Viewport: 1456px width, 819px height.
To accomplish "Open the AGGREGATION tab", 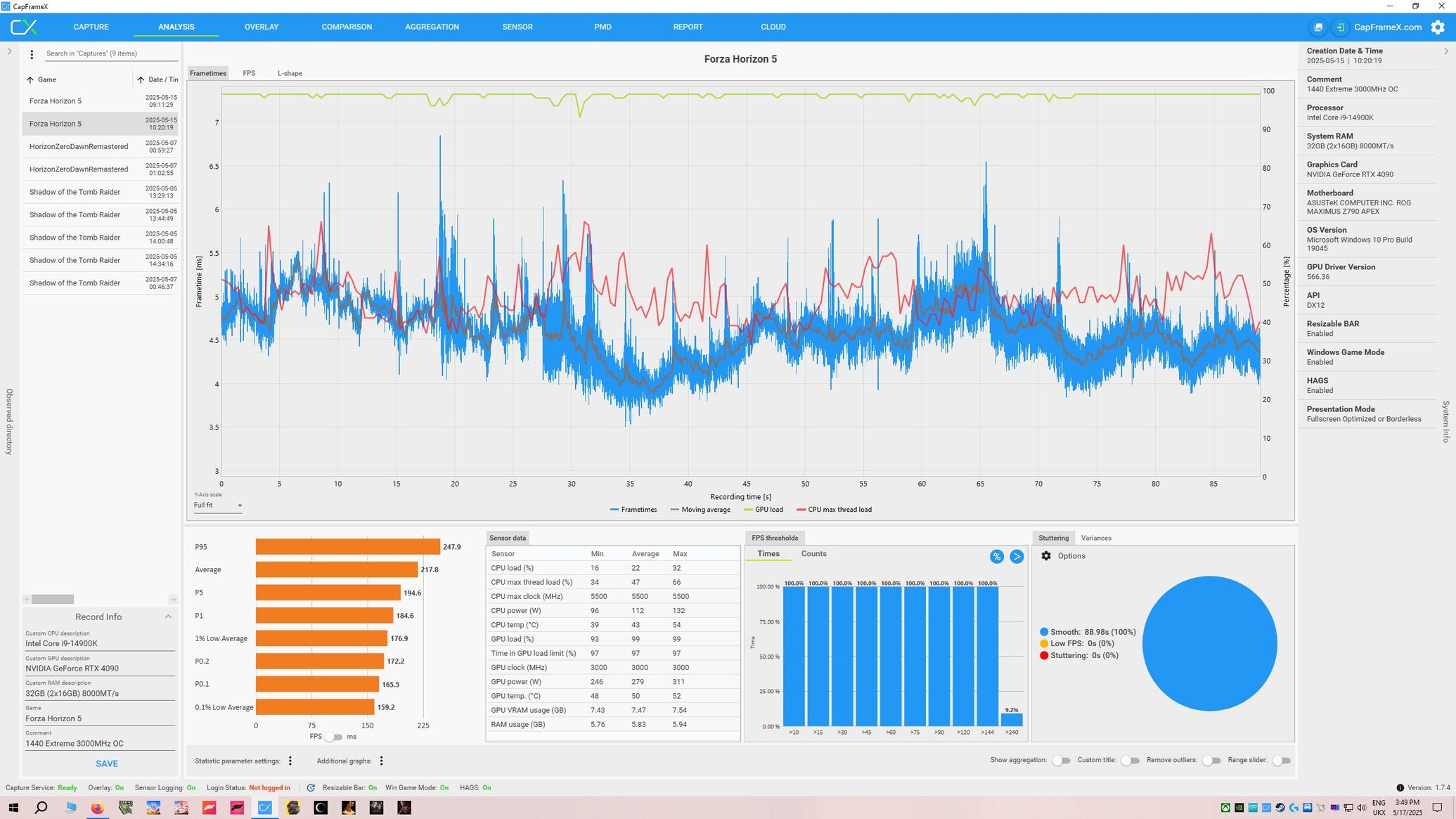I will click(x=432, y=27).
